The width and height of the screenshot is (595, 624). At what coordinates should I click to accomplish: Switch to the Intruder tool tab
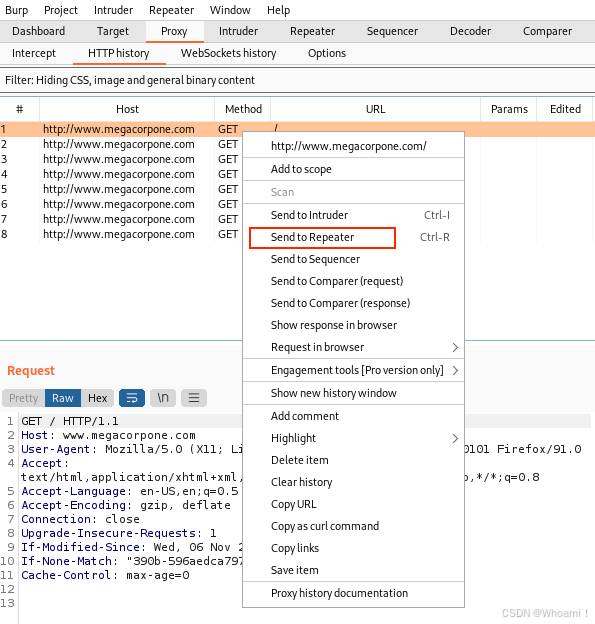coord(238,31)
